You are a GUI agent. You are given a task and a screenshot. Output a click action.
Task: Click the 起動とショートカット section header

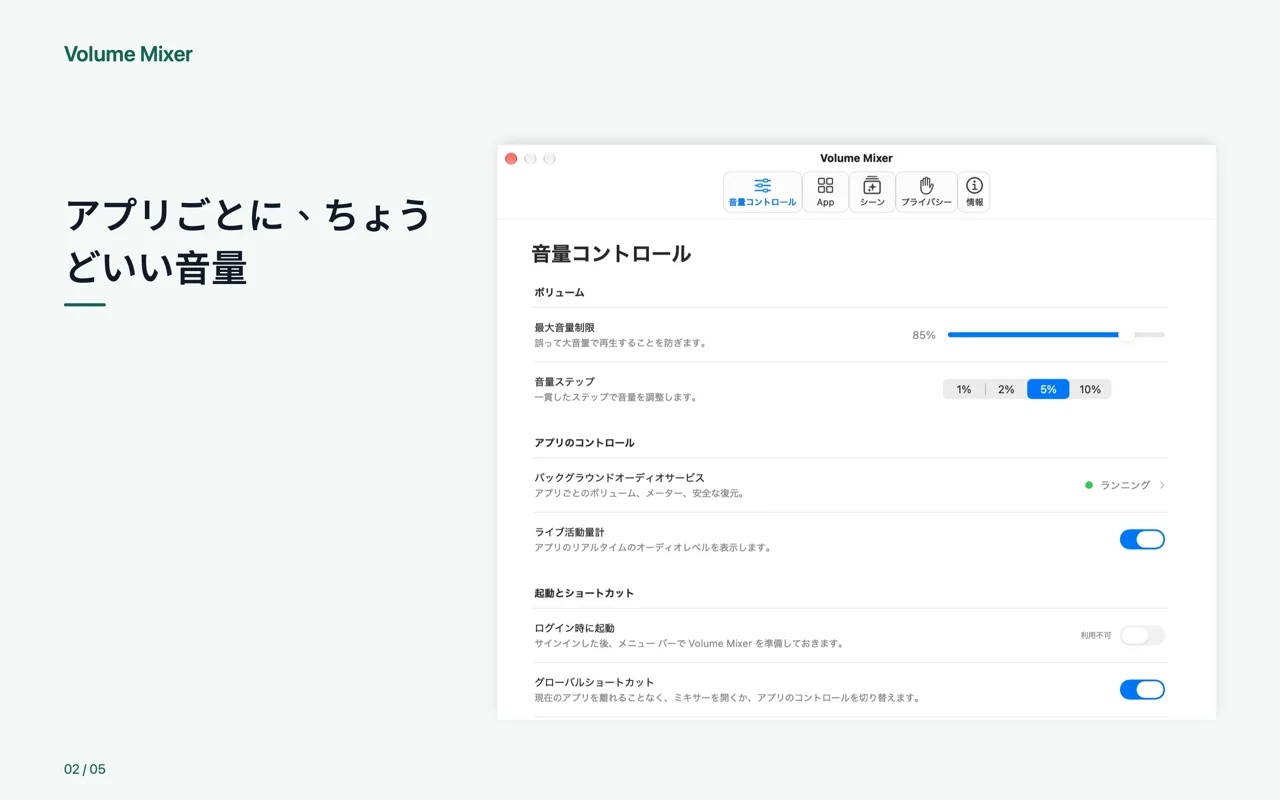pos(584,593)
